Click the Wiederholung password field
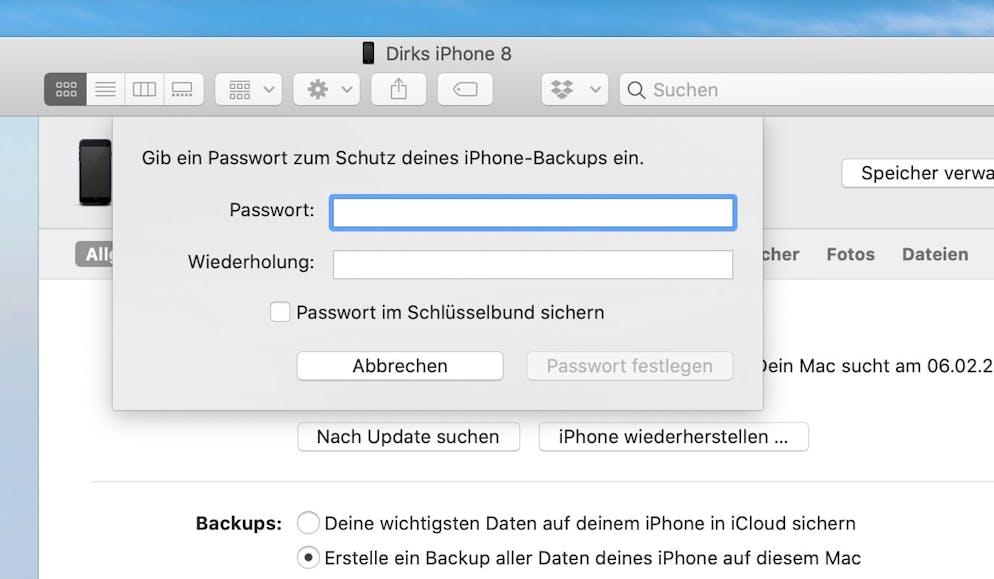 [533, 264]
